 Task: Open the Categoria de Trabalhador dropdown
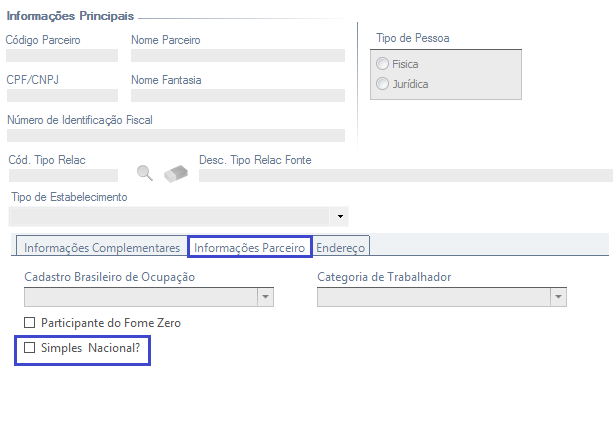(558, 297)
